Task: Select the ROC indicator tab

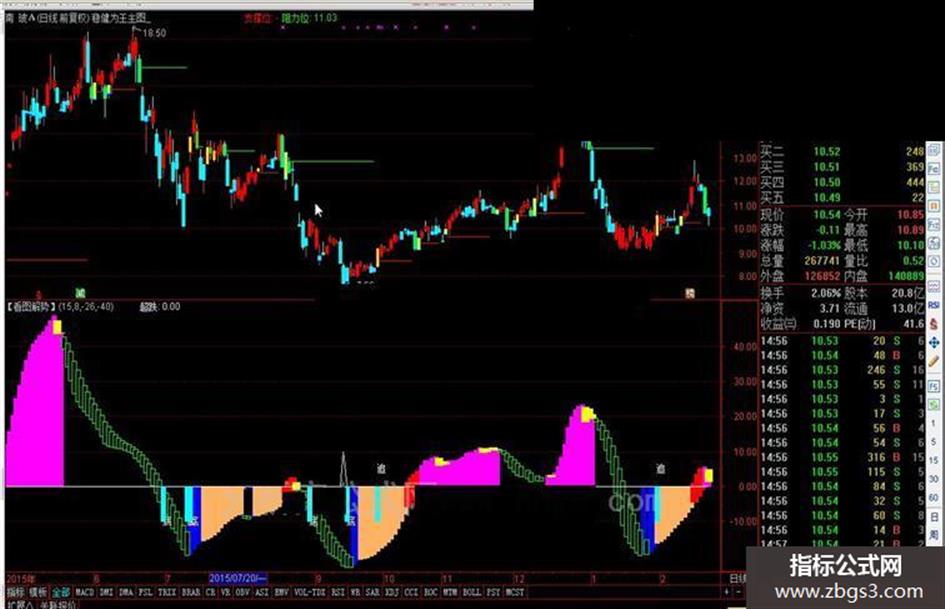Action: 430,593
